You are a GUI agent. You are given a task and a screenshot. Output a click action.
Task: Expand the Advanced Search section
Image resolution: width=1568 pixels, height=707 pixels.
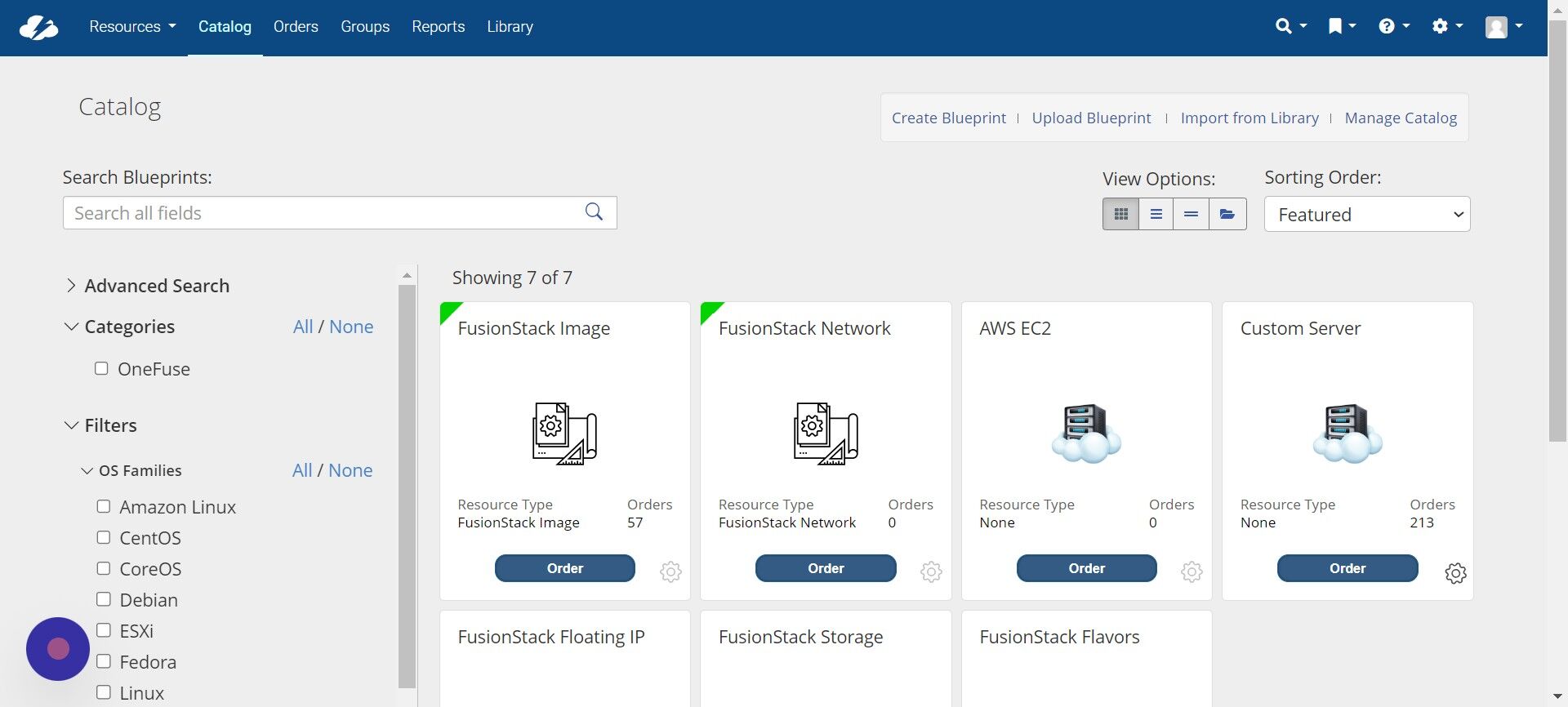pos(147,286)
